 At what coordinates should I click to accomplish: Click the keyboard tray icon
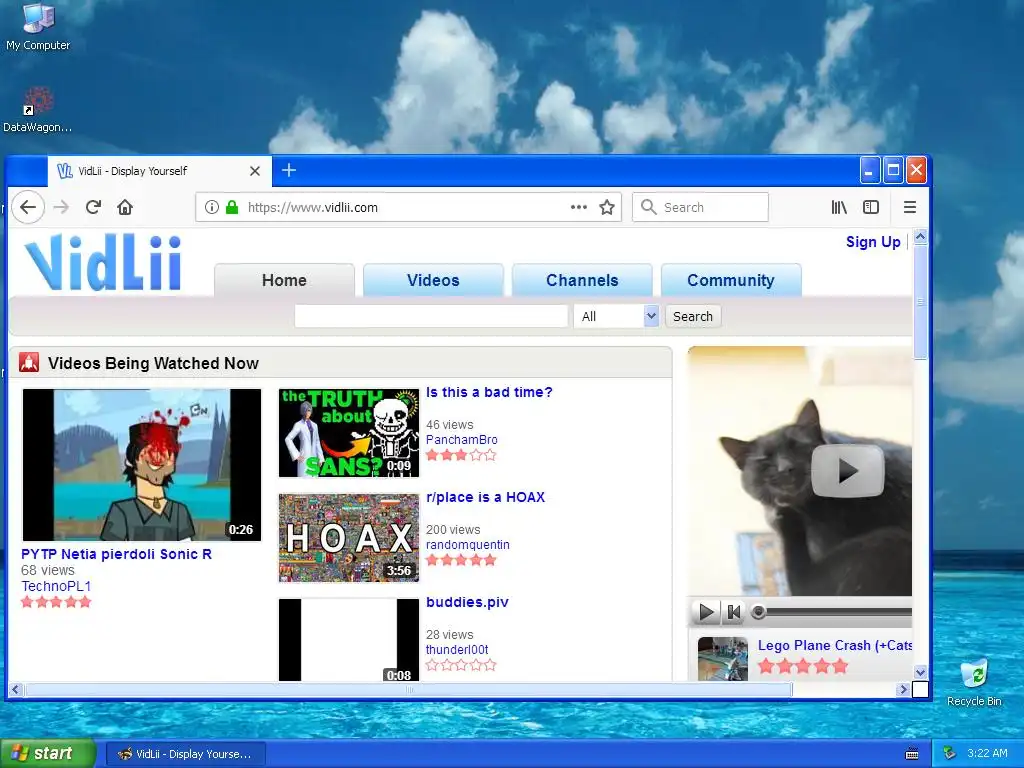tap(912, 754)
